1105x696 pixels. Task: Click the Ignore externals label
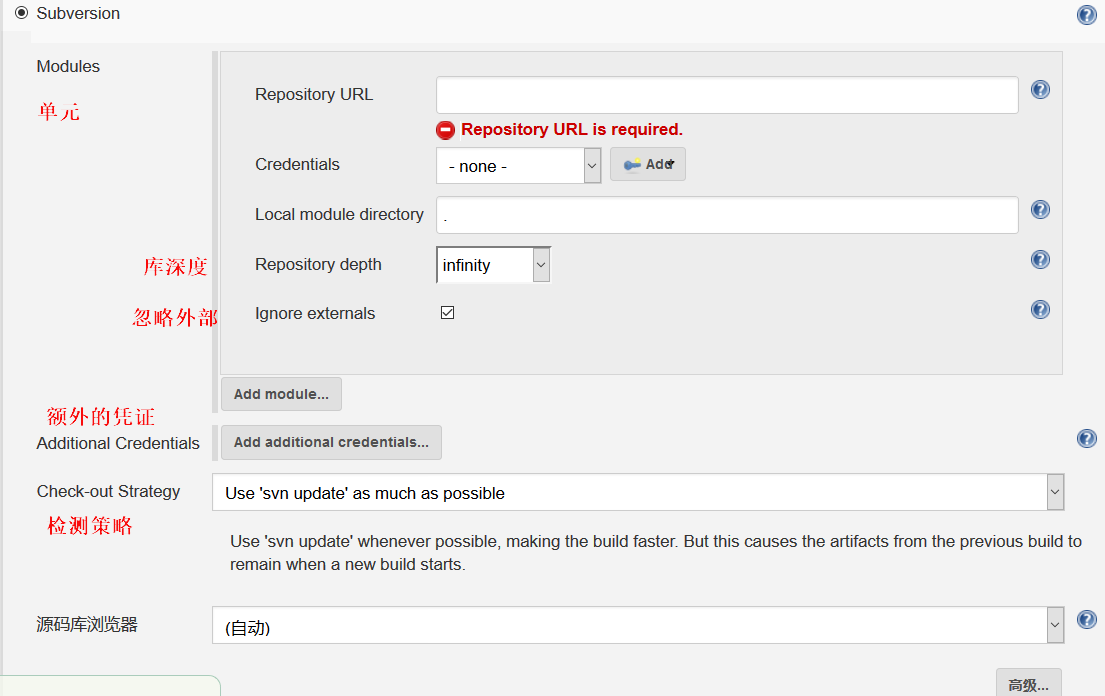click(315, 313)
